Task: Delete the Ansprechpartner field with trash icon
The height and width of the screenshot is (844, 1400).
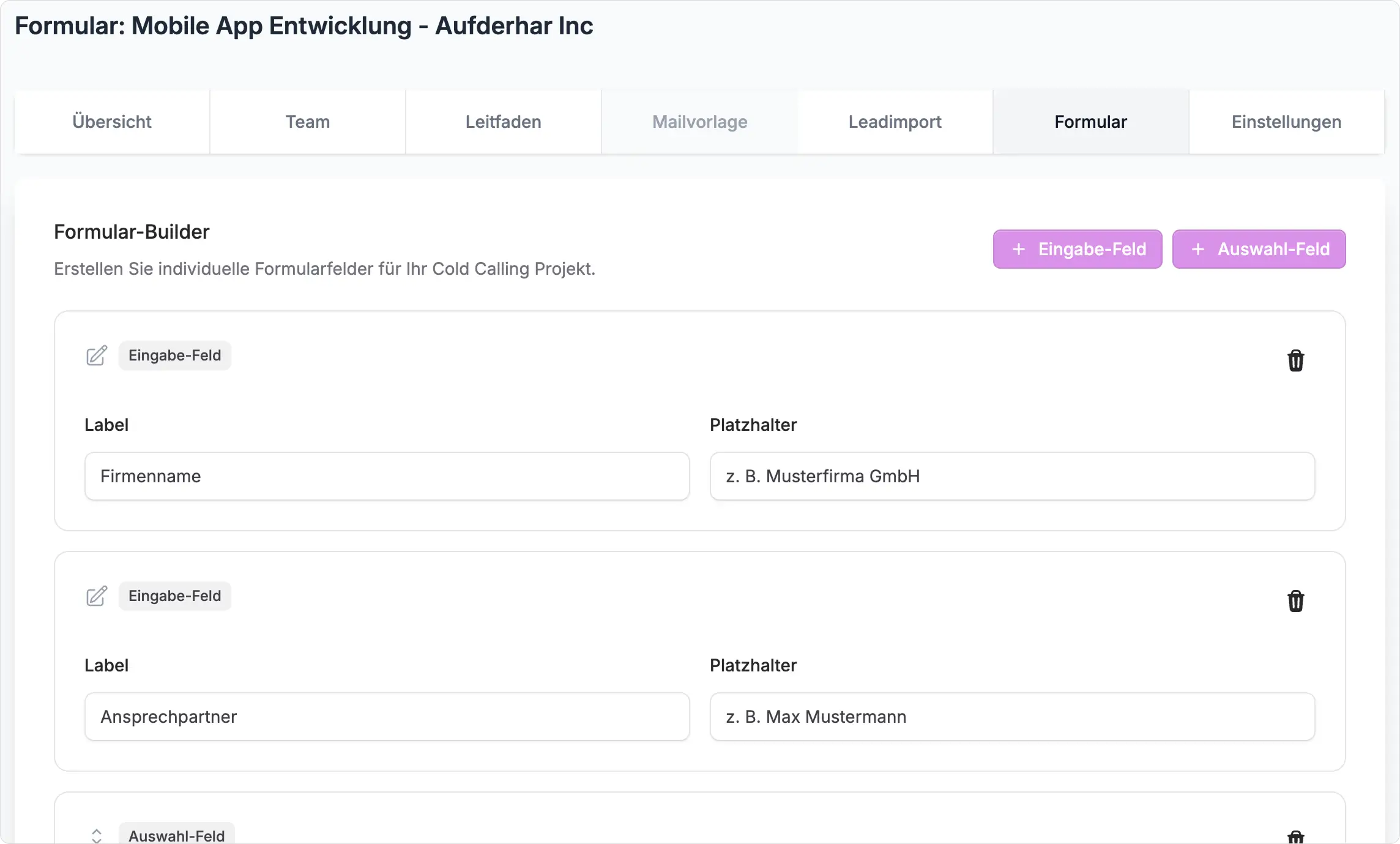Action: (1295, 601)
